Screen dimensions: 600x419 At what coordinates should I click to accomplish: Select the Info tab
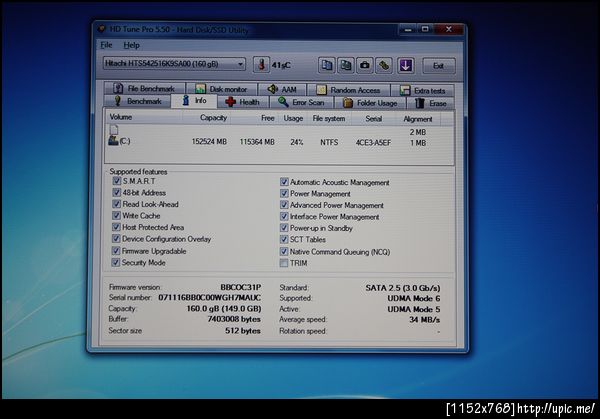coord(194,101)
